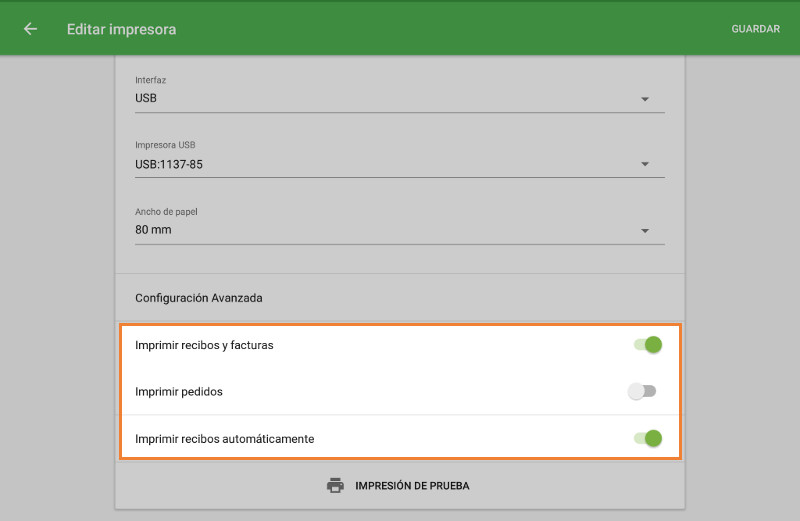
Task: Click the printer icon for test print
Action: 335,486
